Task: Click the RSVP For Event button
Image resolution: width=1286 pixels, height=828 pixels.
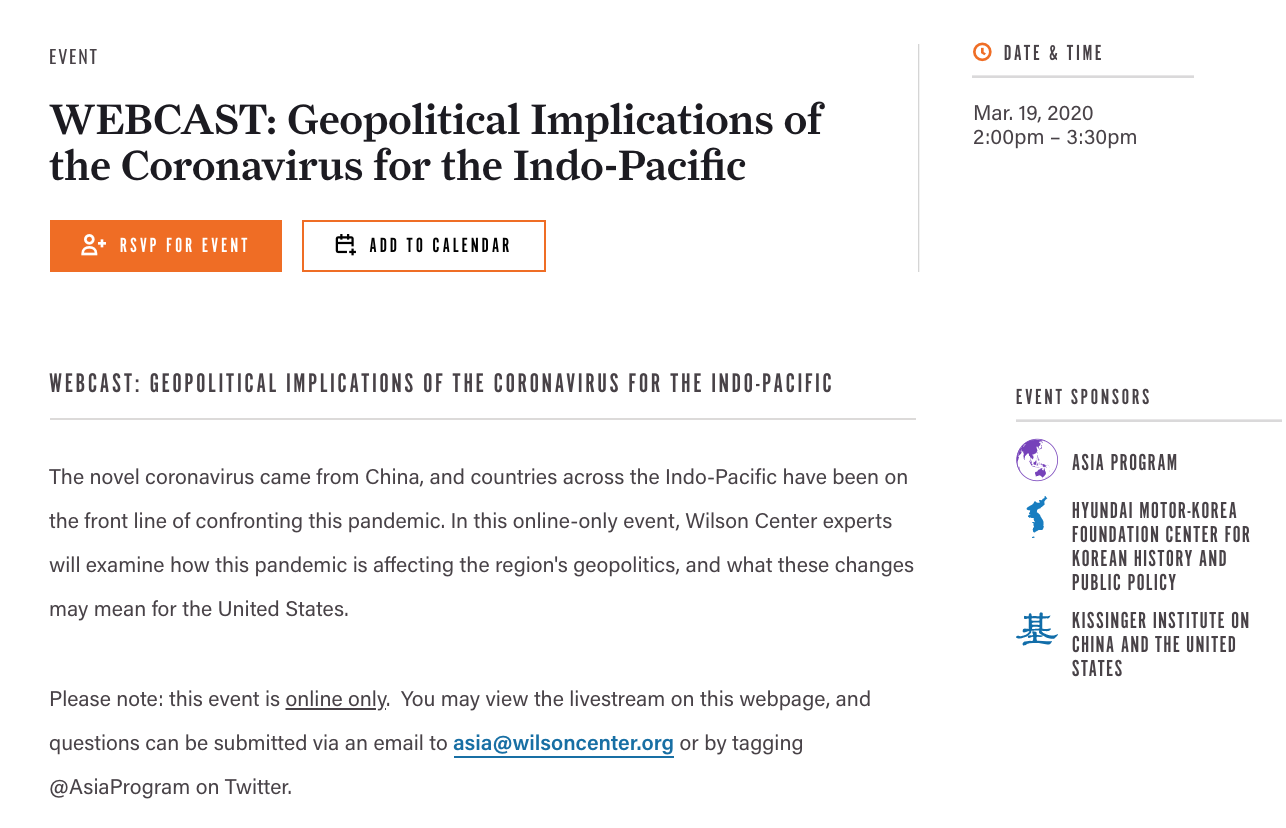Action: click(166, 246)
